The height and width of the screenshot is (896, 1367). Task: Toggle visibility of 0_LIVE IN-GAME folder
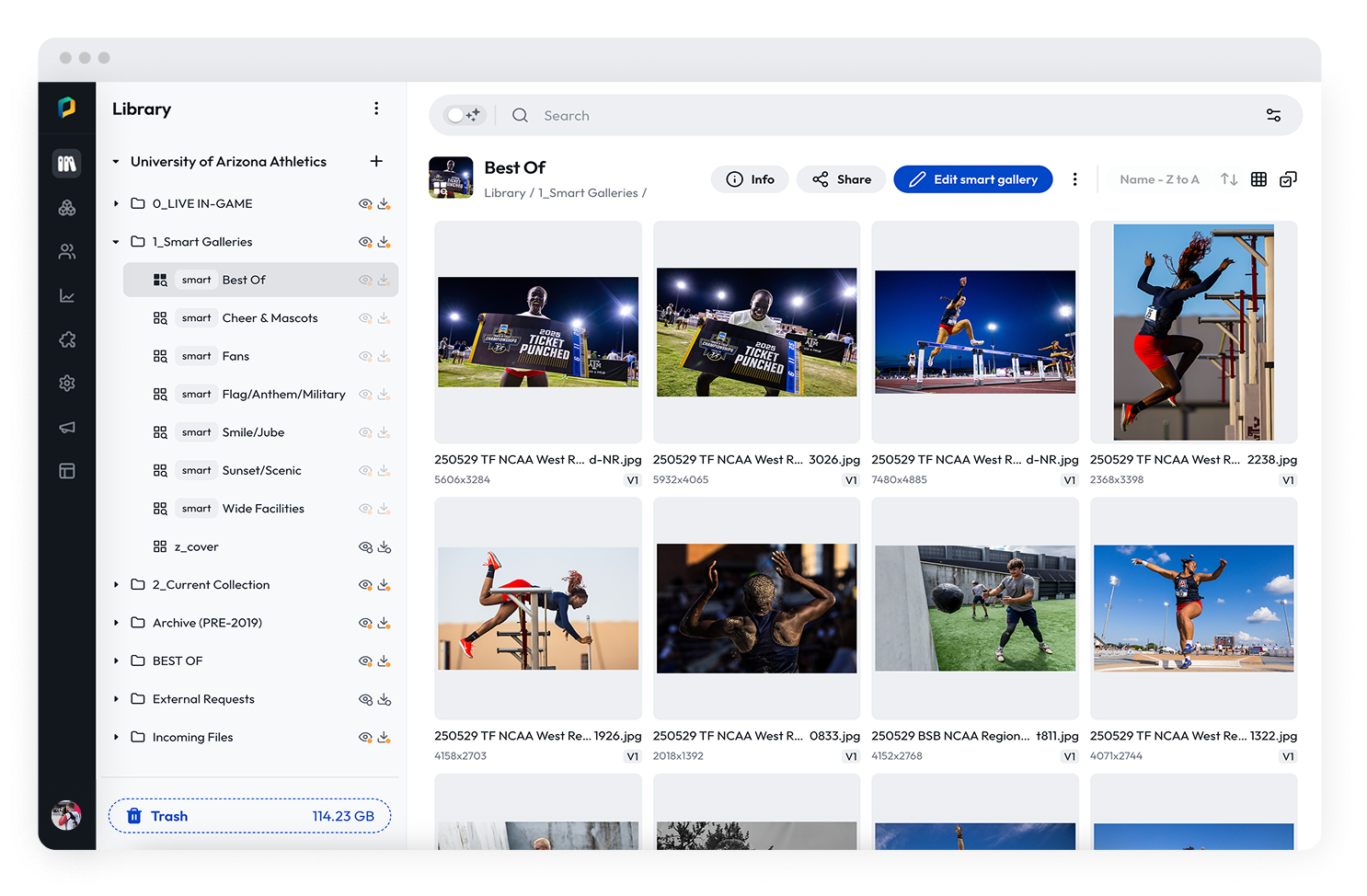(365, 203)
